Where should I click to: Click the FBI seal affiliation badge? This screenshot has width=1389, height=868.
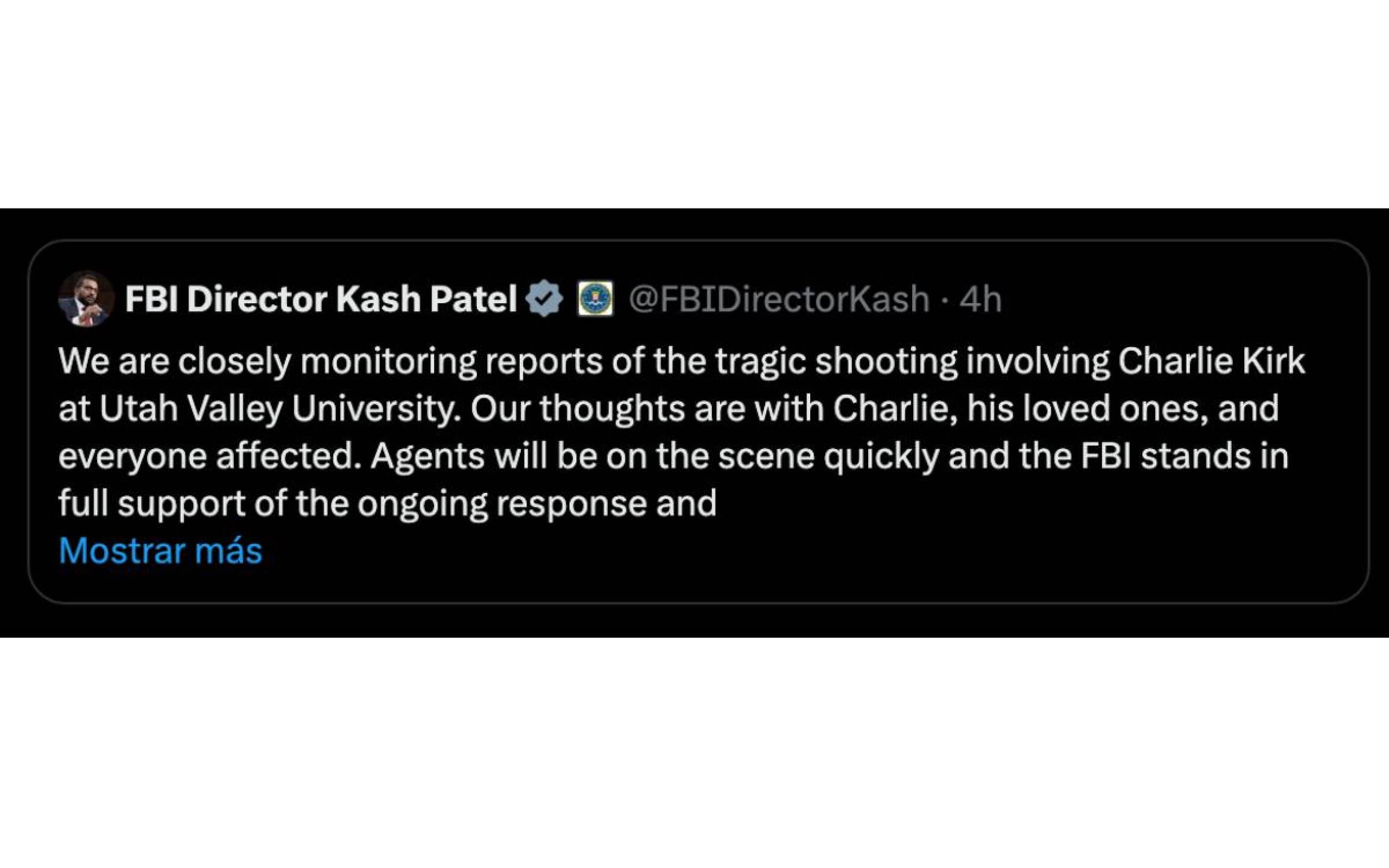click(595, 298)
